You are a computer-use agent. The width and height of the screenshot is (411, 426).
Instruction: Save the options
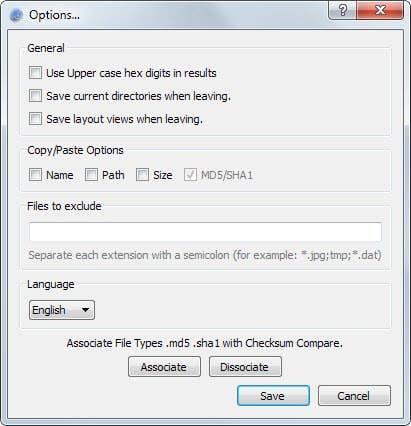point(273,396)
